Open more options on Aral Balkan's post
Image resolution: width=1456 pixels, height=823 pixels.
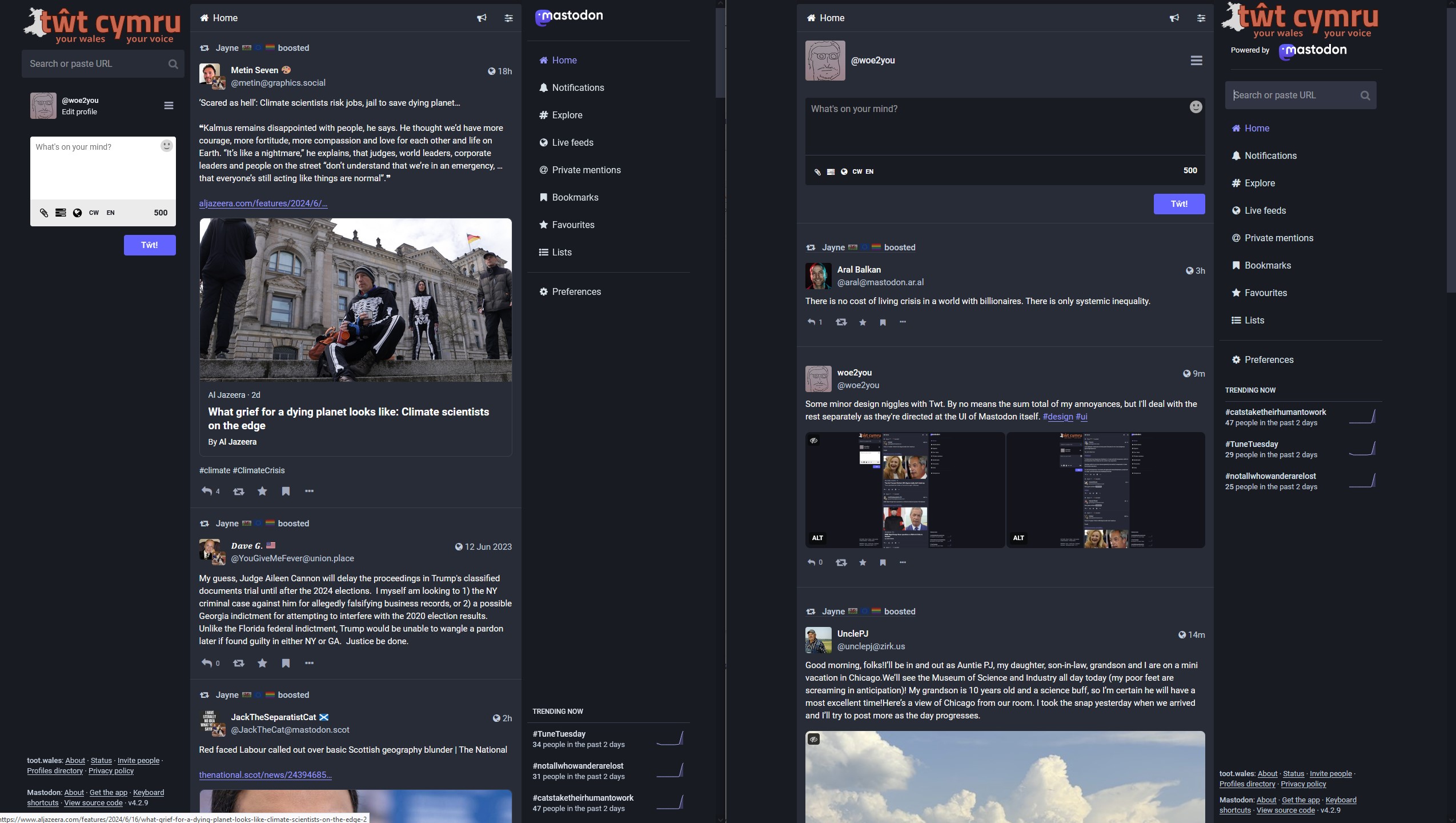click(903, 322)
